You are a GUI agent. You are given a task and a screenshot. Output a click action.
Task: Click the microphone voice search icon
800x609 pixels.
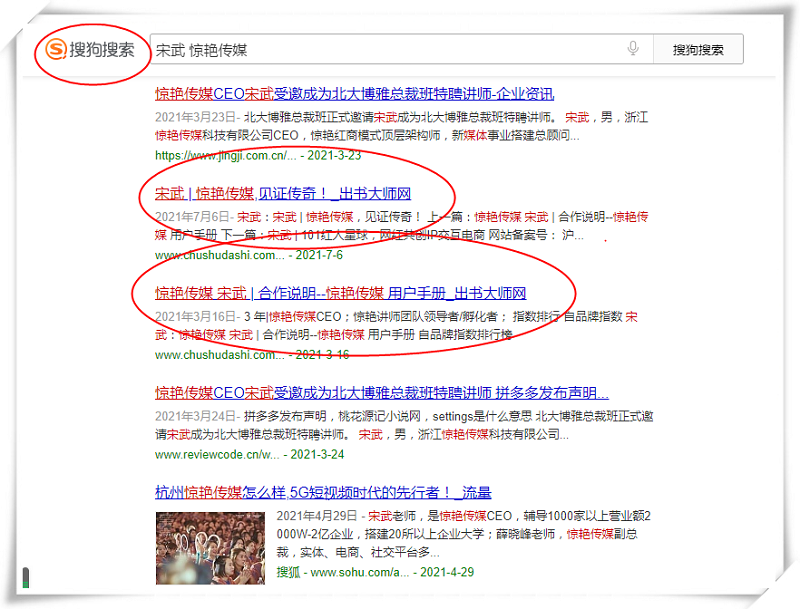pyautogui.click(x=633, y=49)
